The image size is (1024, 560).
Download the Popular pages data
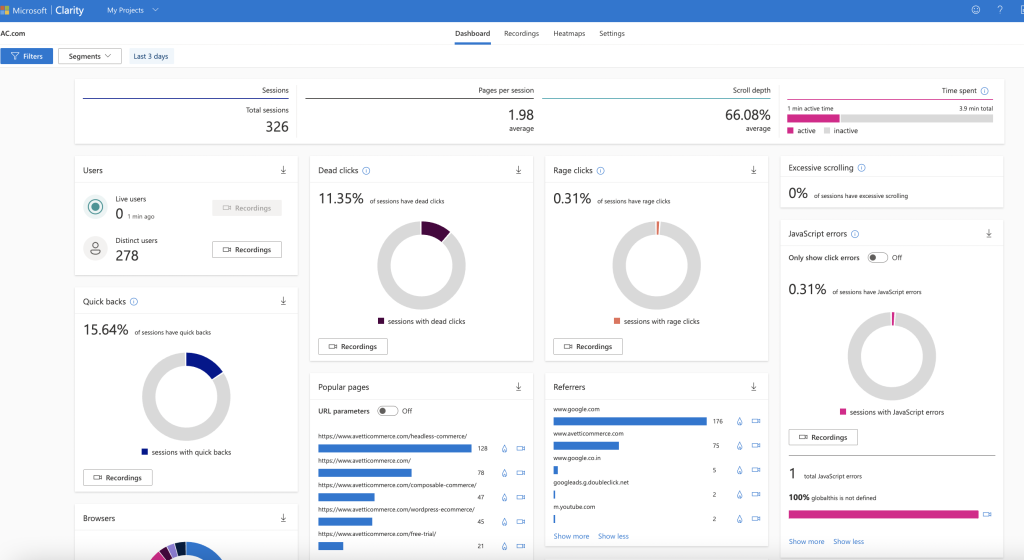(519, 387)
